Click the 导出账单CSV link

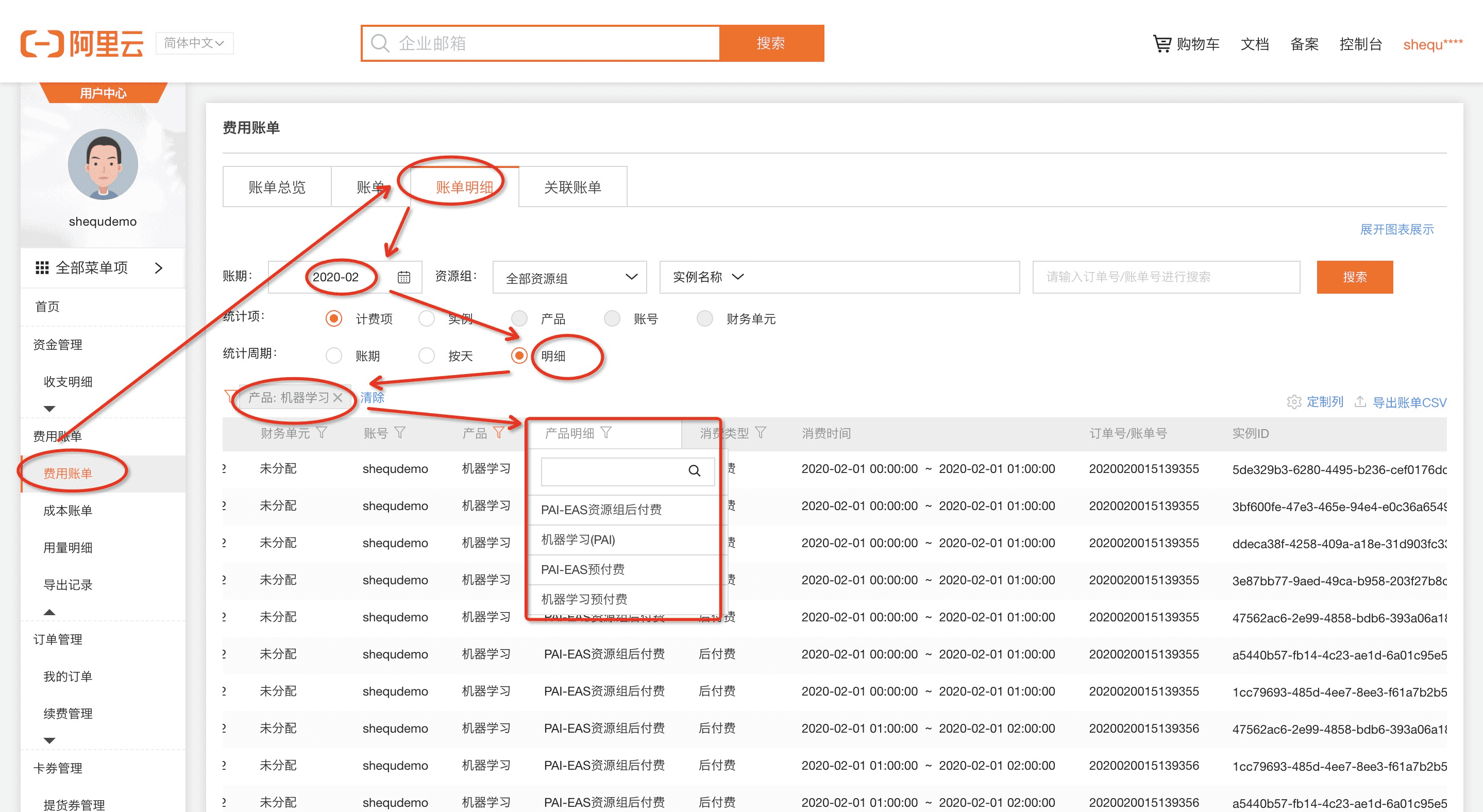(1409, 402)
